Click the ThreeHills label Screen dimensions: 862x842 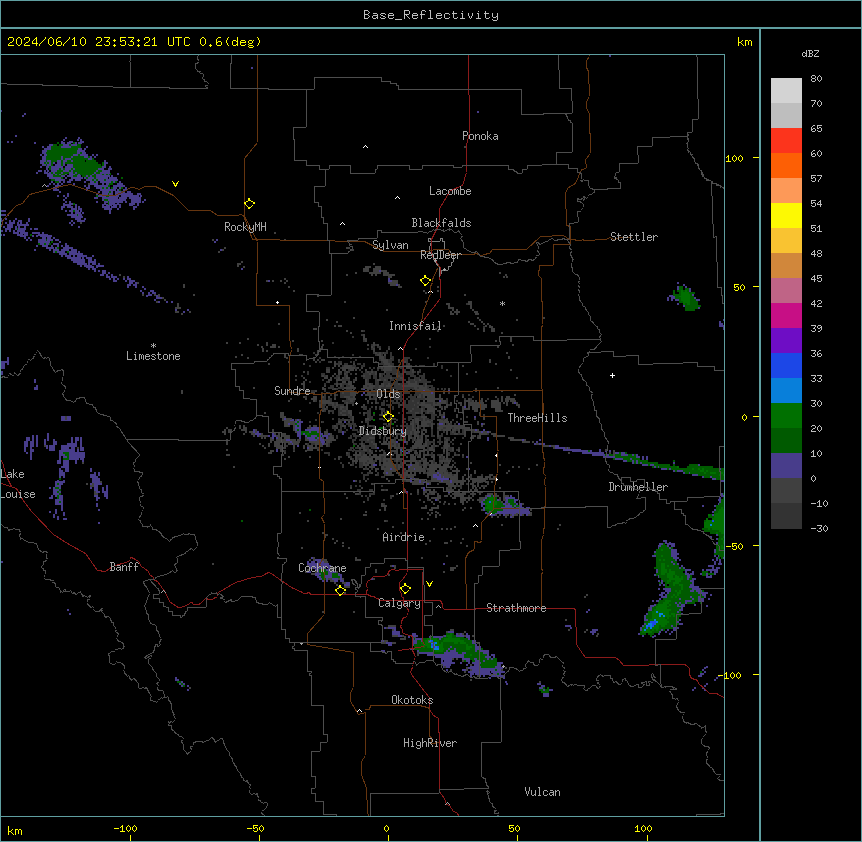pos(537,418)
